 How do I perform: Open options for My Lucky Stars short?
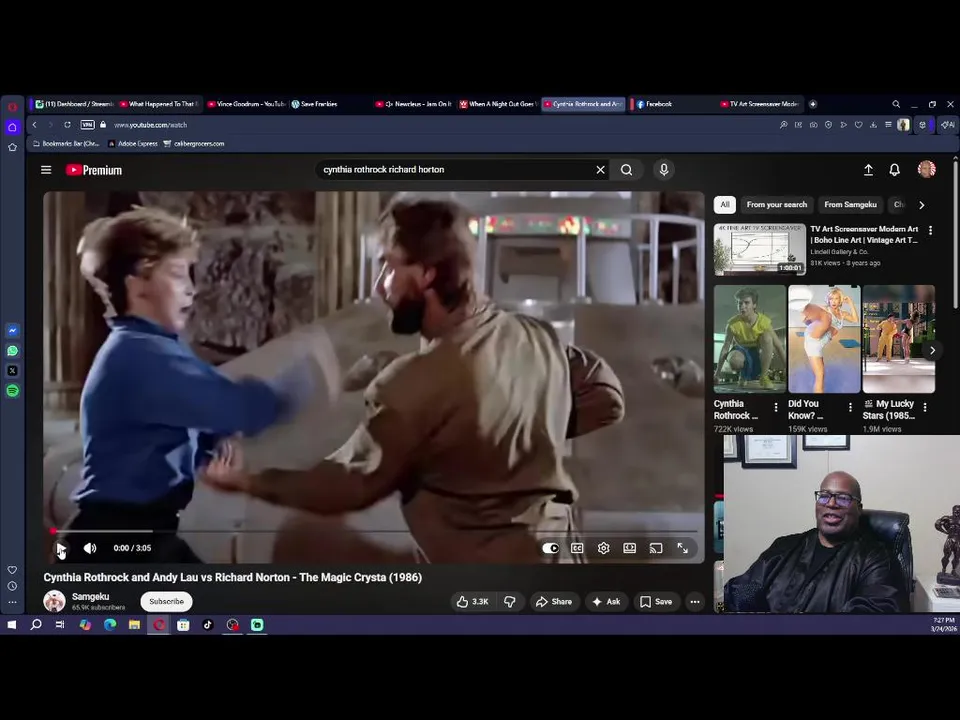click(x=925, y=407)
